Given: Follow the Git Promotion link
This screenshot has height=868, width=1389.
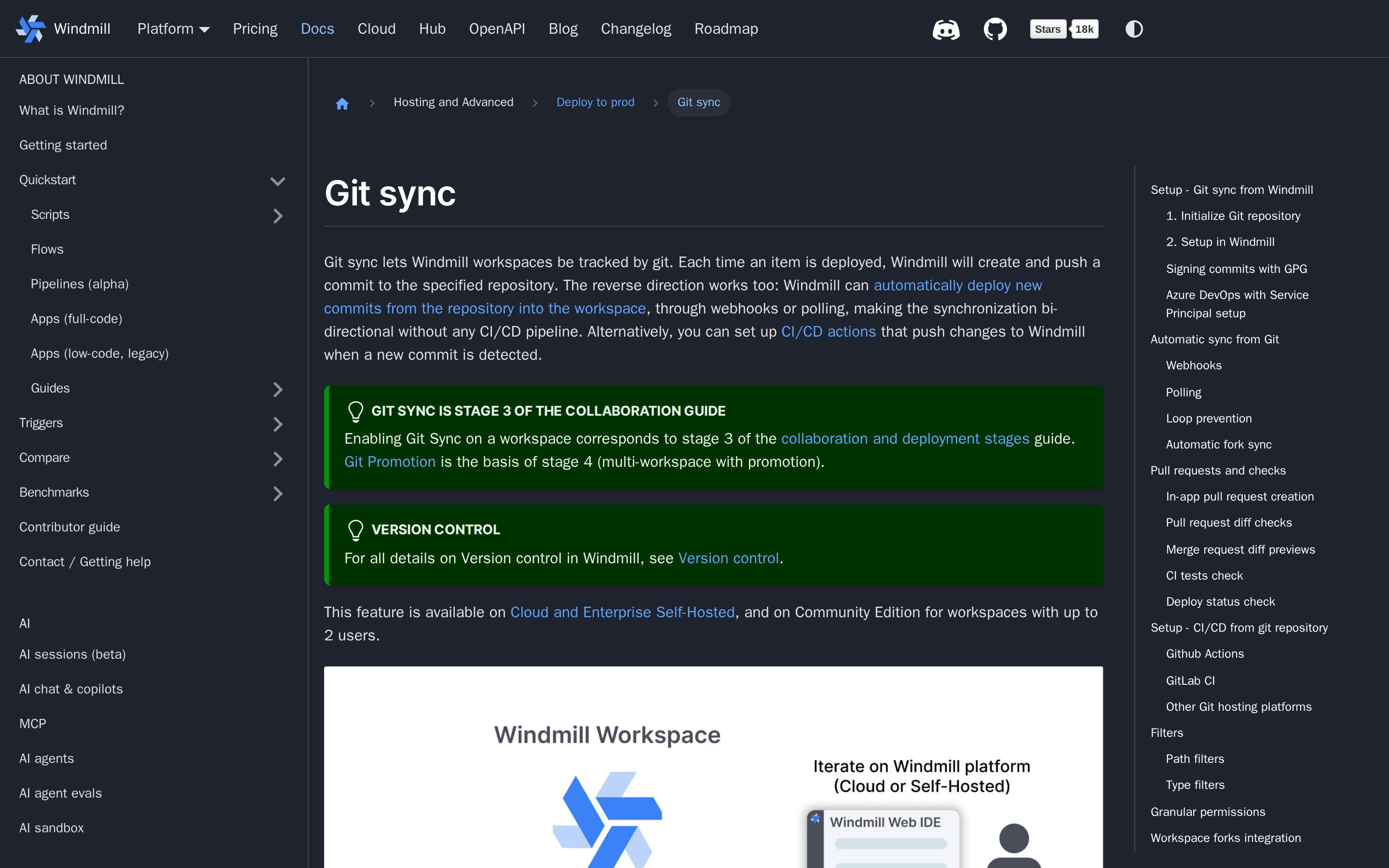Looking at the screenshot, I should point(390,461).
